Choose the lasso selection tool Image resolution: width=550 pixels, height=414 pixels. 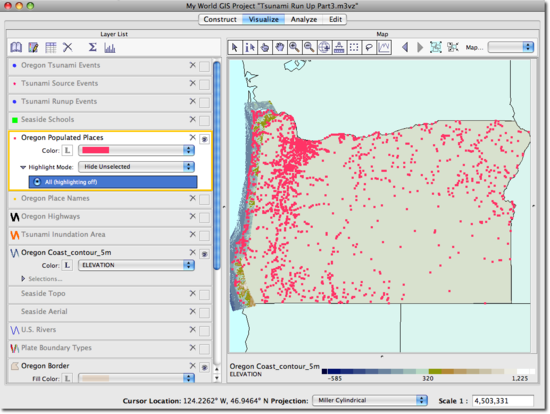click(369, 47)
